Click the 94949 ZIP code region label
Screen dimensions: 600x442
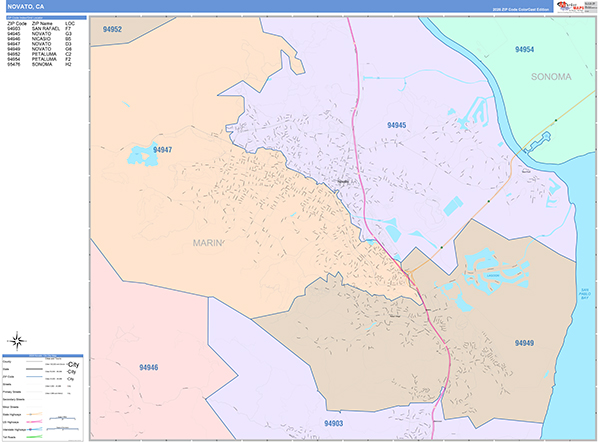click(525, 343)
